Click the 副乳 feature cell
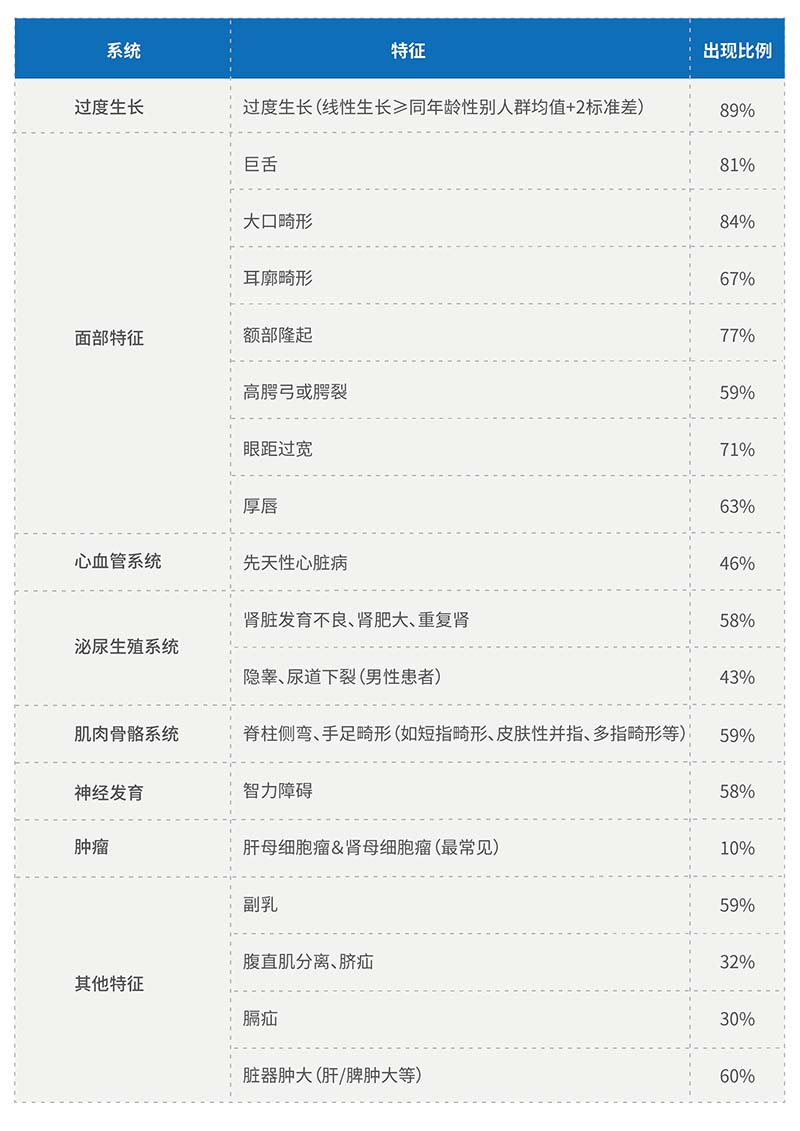The height and width of the screenshot is (1131, 800). [x=261, y=905]
